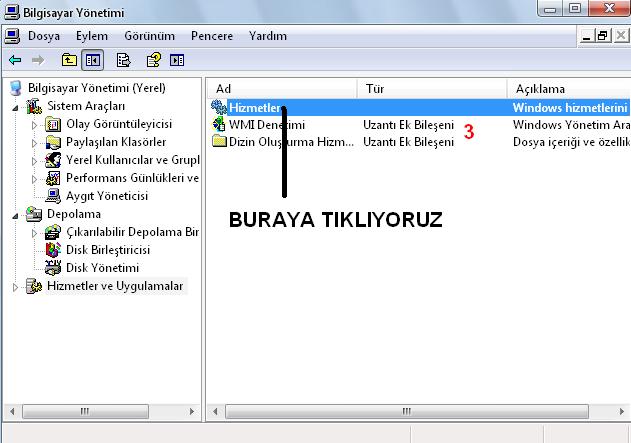631x443 pixels.
Task: Click Uzantı Ek Bileşeni cell for WMI Denetimi
Action: [408, 125]
